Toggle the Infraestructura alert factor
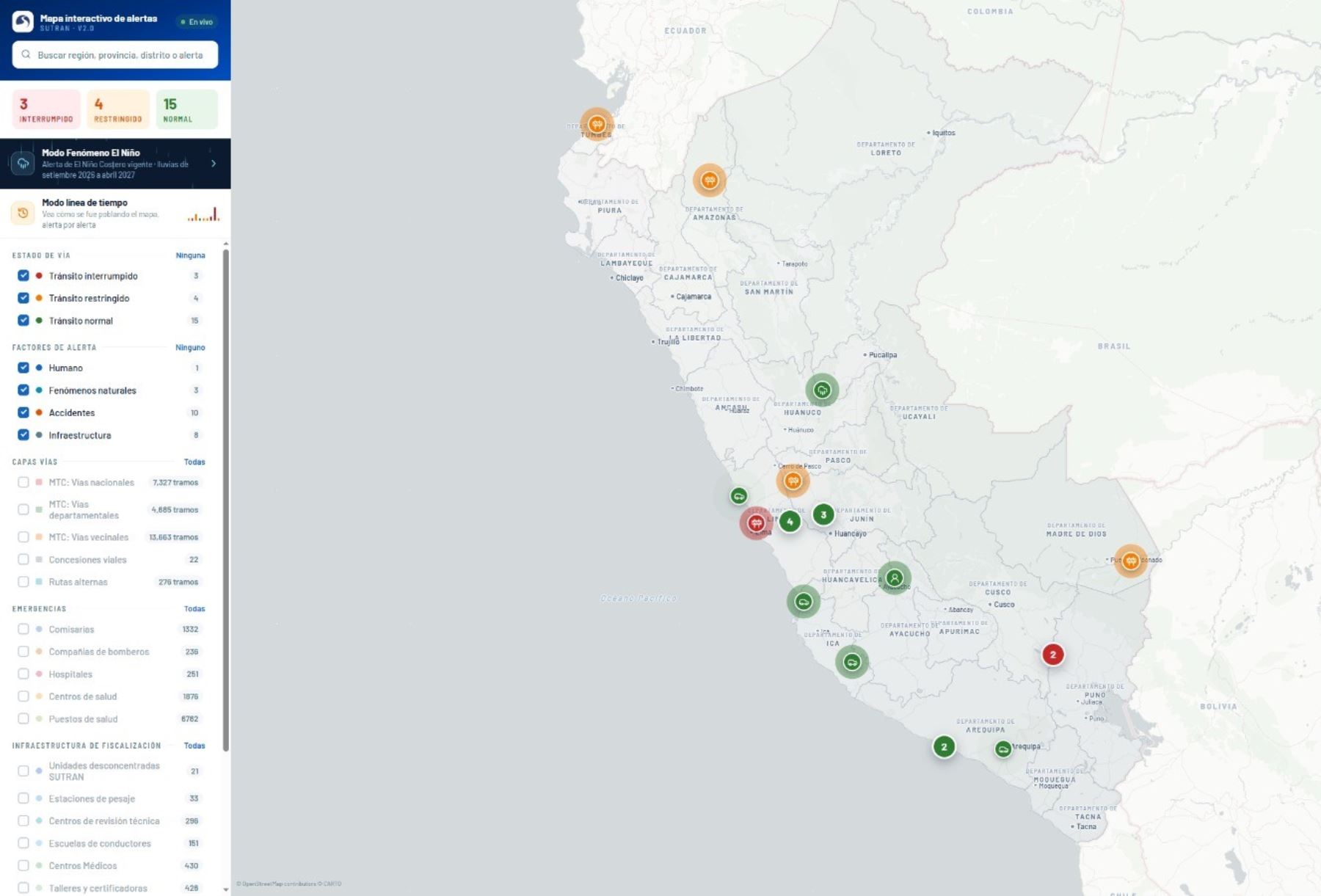The height and width of the screenshot is (896, 1321). (x=23, y=435)
